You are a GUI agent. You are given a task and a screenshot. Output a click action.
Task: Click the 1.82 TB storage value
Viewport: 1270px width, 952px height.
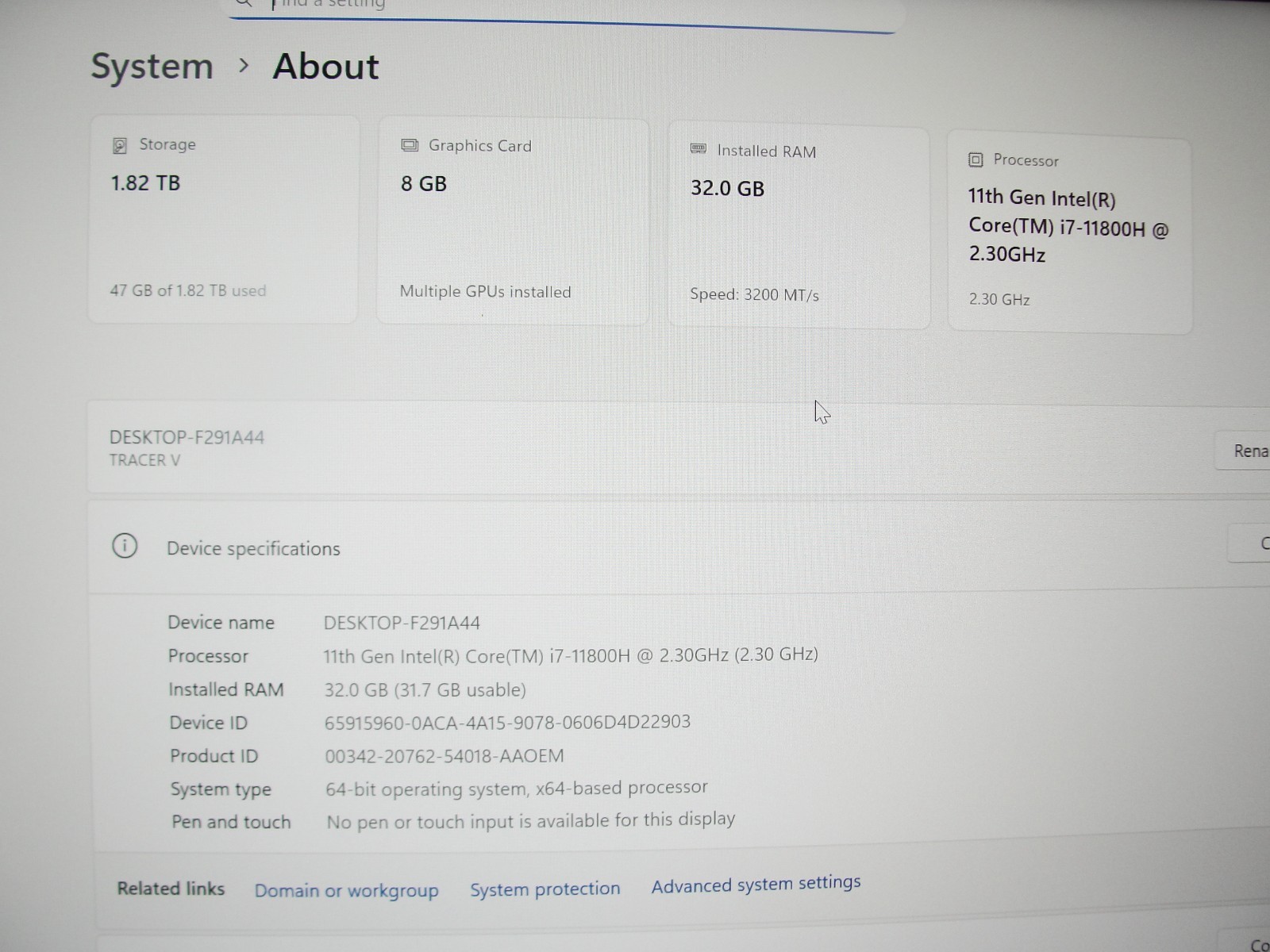point(145,183)
